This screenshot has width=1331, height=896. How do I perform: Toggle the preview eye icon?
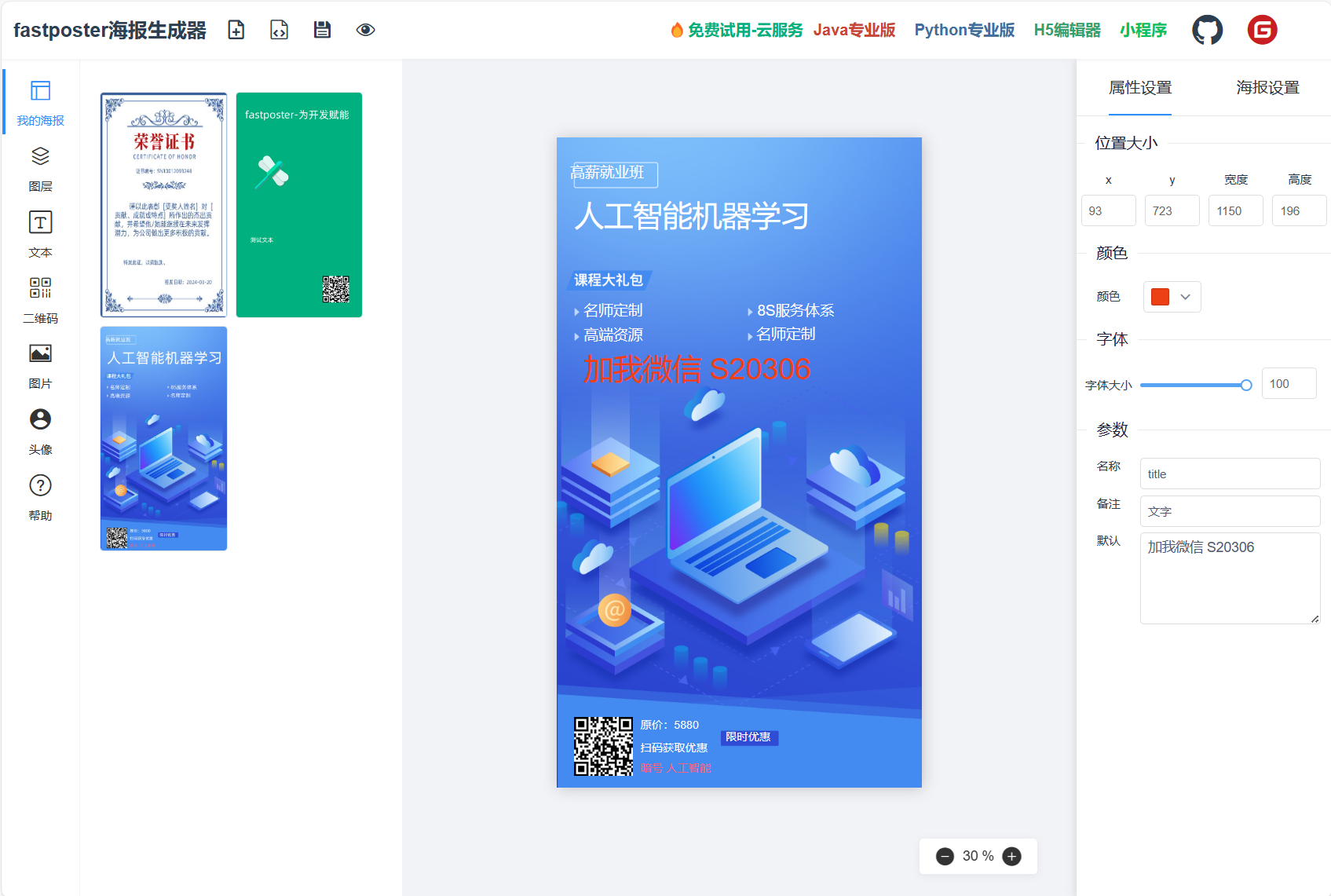[365, 30]
